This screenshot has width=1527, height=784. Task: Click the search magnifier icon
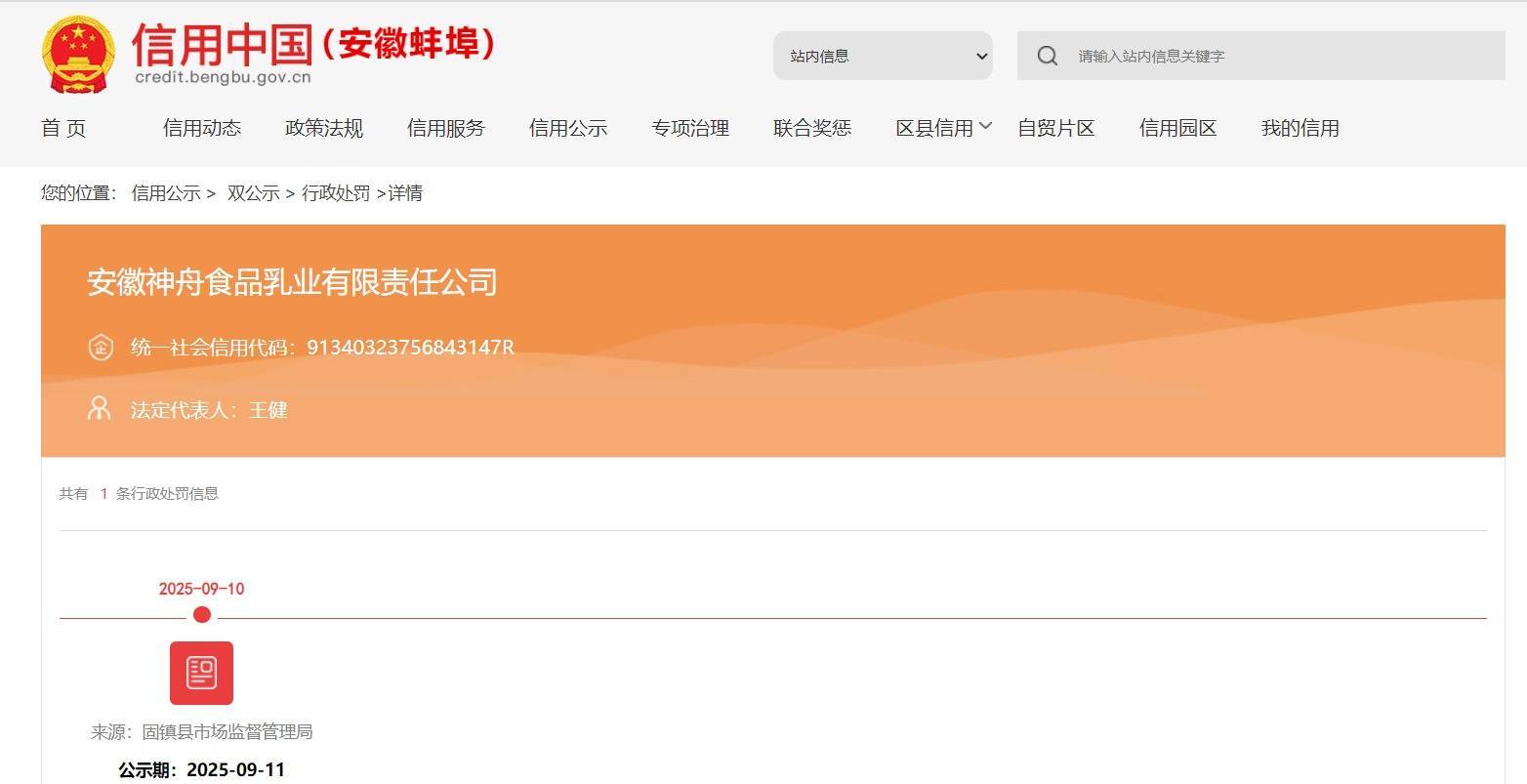pos(1047,56)
